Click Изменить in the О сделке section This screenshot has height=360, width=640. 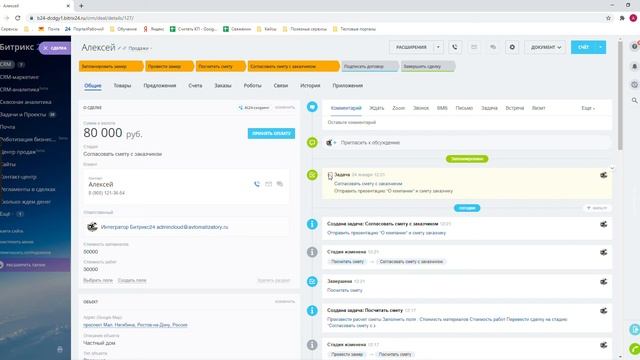click(x=284, y=107)
